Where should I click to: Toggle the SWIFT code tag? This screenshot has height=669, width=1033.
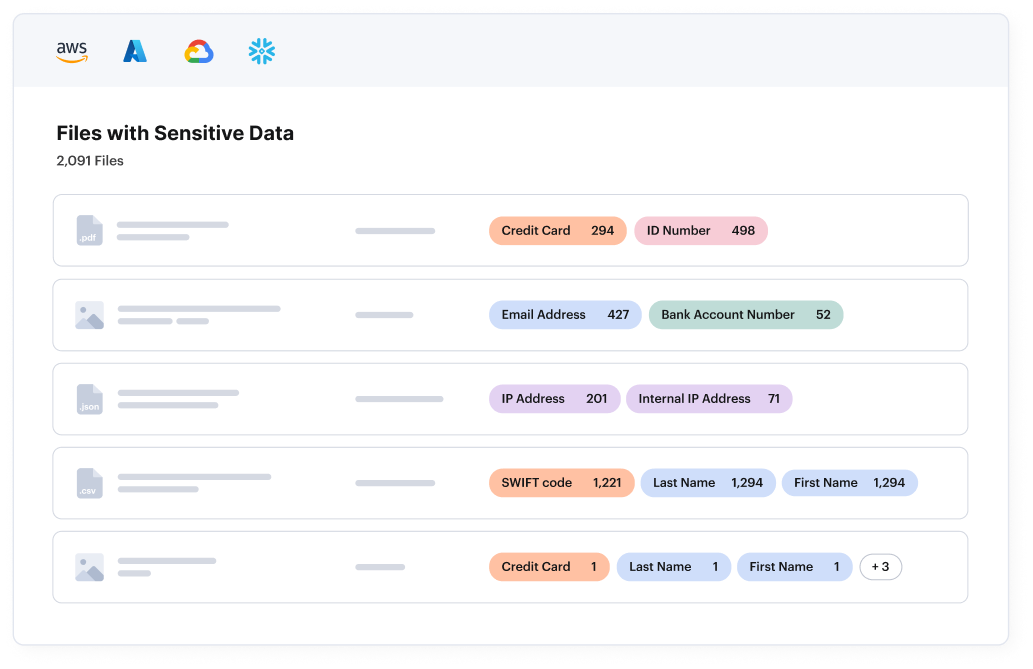point(559,483)
